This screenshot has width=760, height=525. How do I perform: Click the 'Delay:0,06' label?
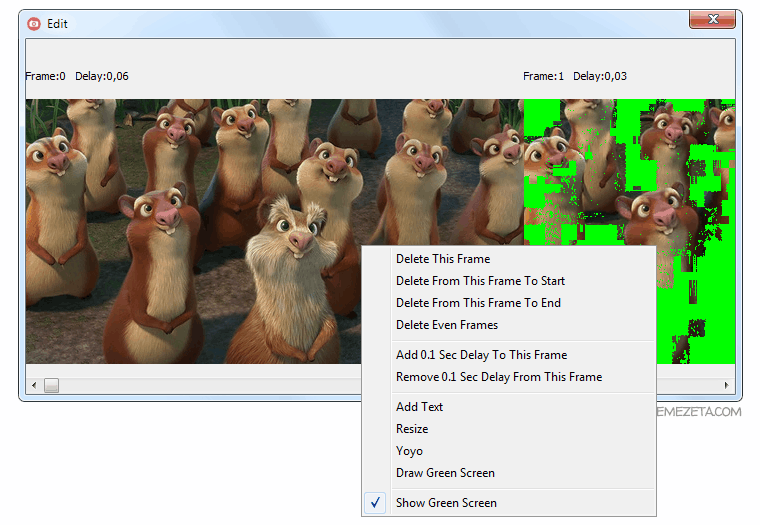pyautogui.click(x=102, y=76)
